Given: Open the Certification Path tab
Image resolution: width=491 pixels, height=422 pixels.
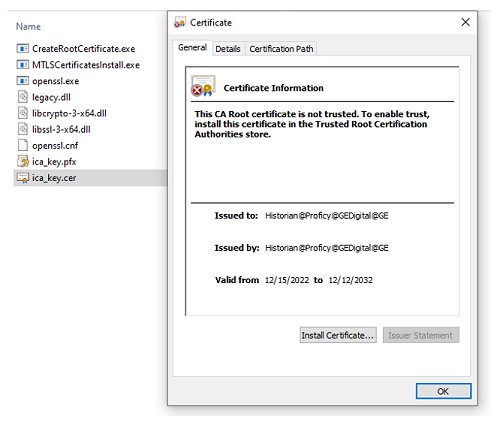Looking at the screenshot, I should [x=281, y=49].
